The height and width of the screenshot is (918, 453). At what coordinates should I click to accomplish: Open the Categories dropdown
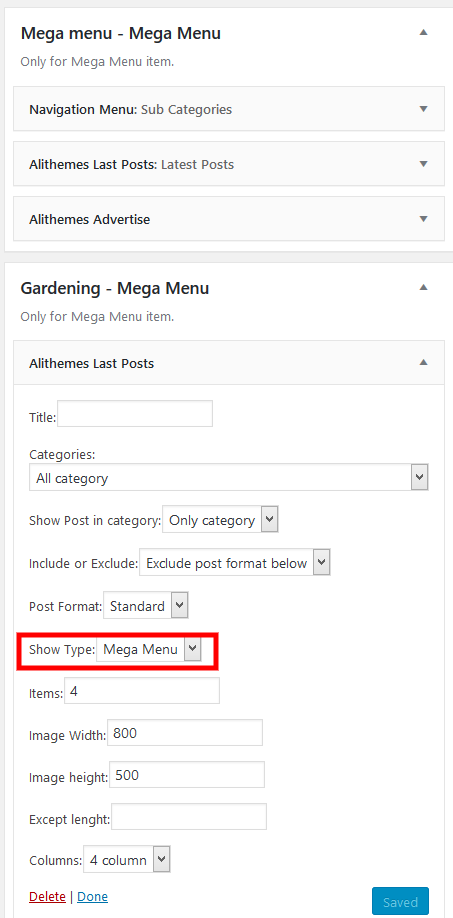[x=229, y=477]
